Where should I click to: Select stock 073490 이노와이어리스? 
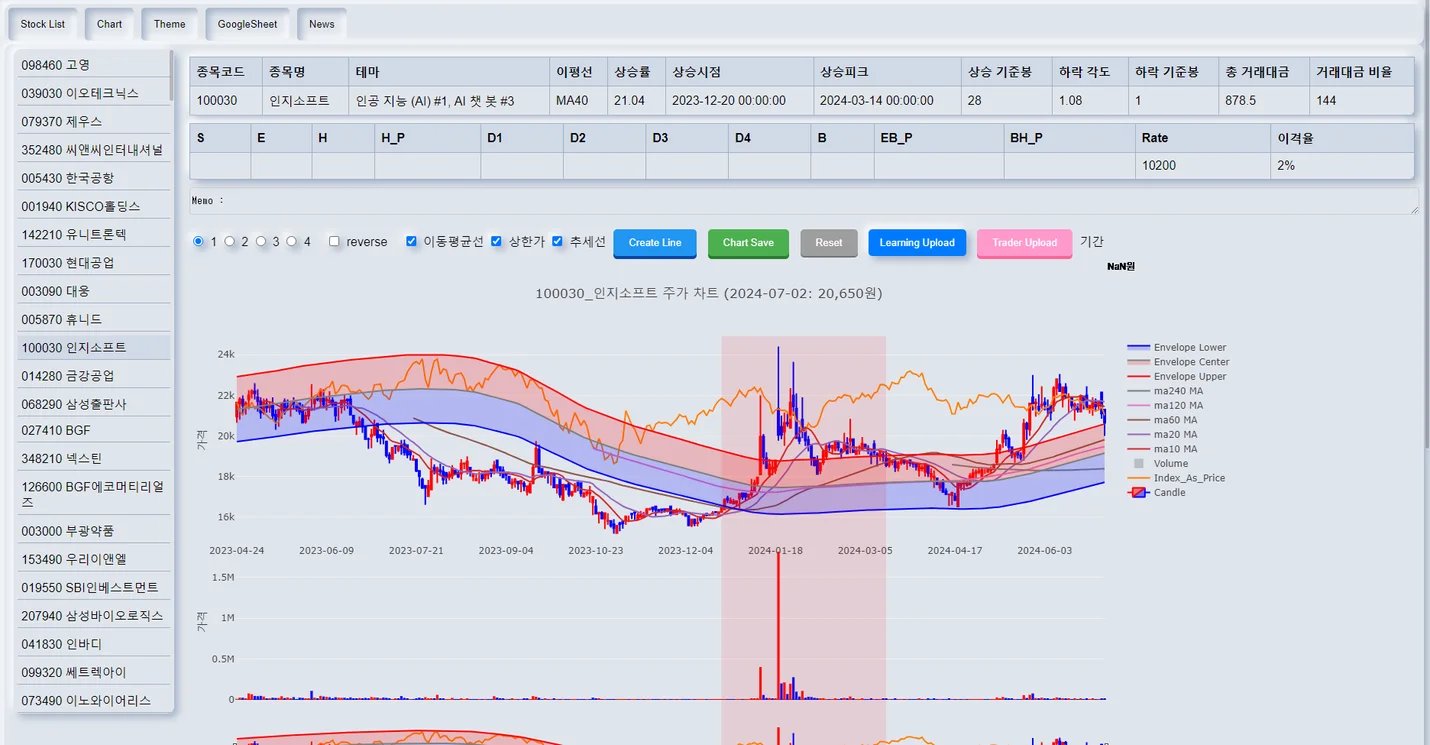tap(93, 700)
